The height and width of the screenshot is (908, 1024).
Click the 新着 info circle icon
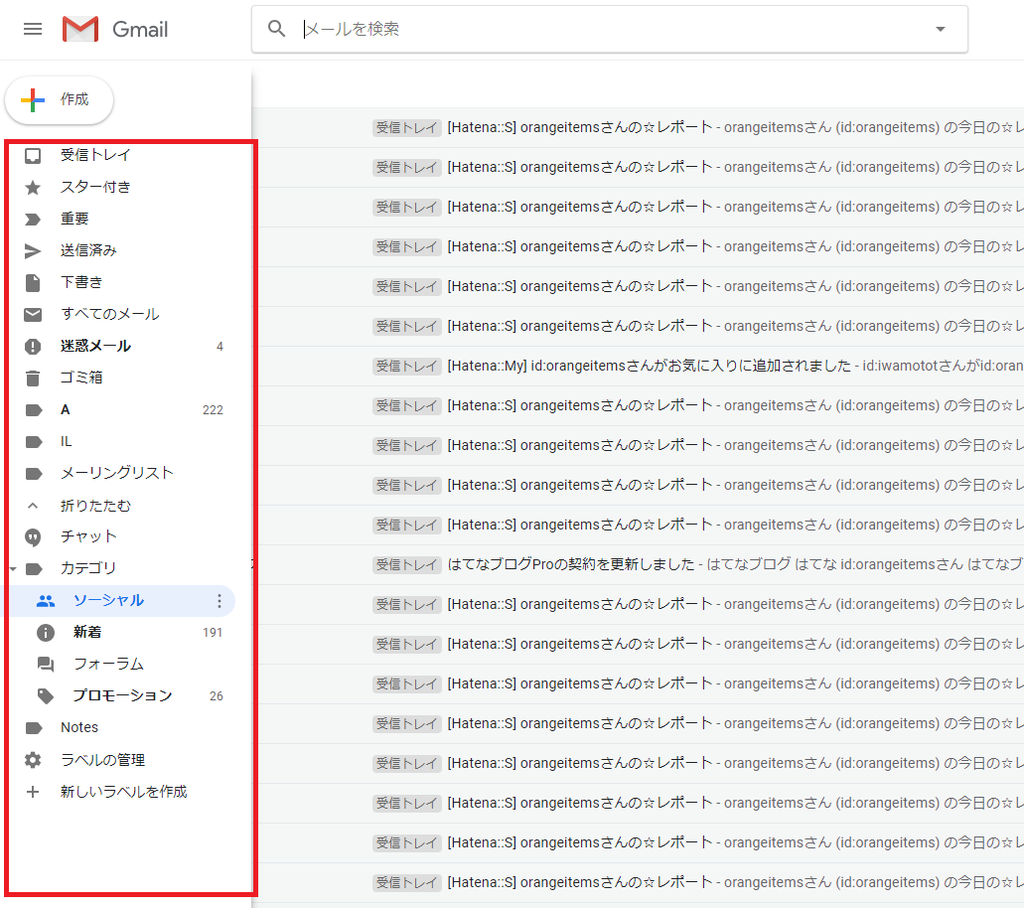[46, 632]
